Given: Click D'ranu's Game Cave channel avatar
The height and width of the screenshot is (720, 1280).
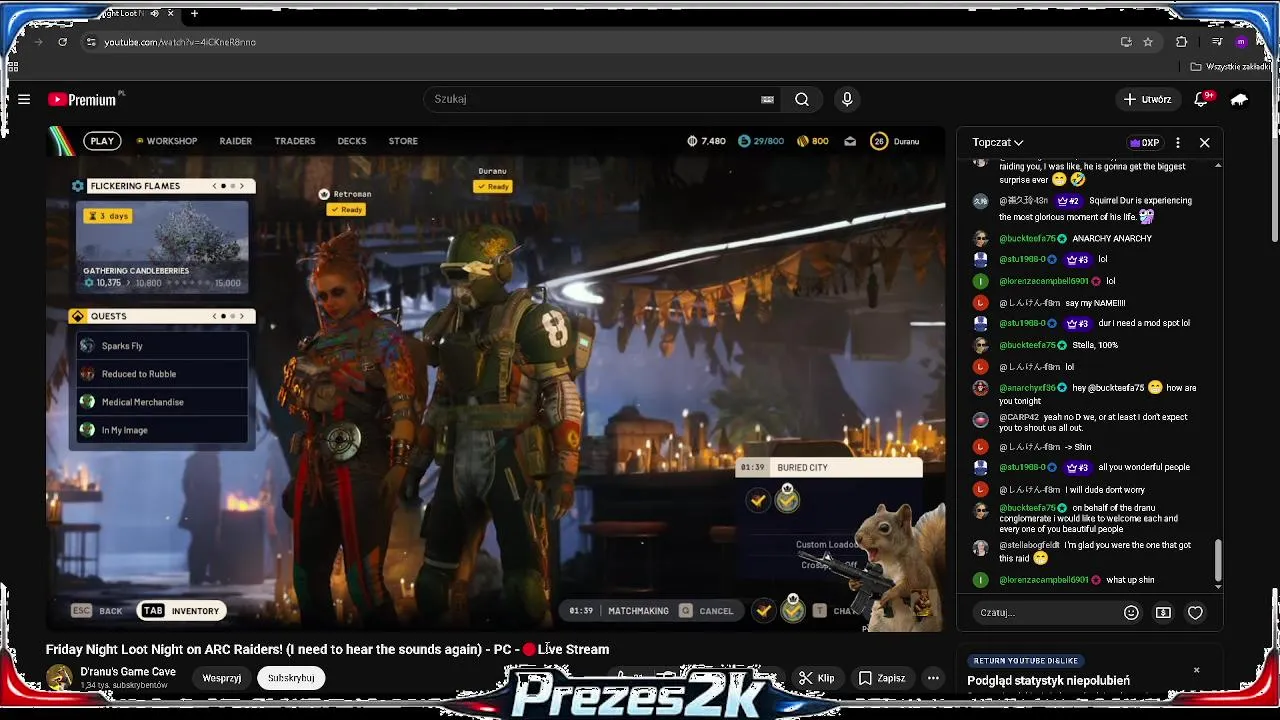Looking at the screenshot, I should (x=60, y=678).
